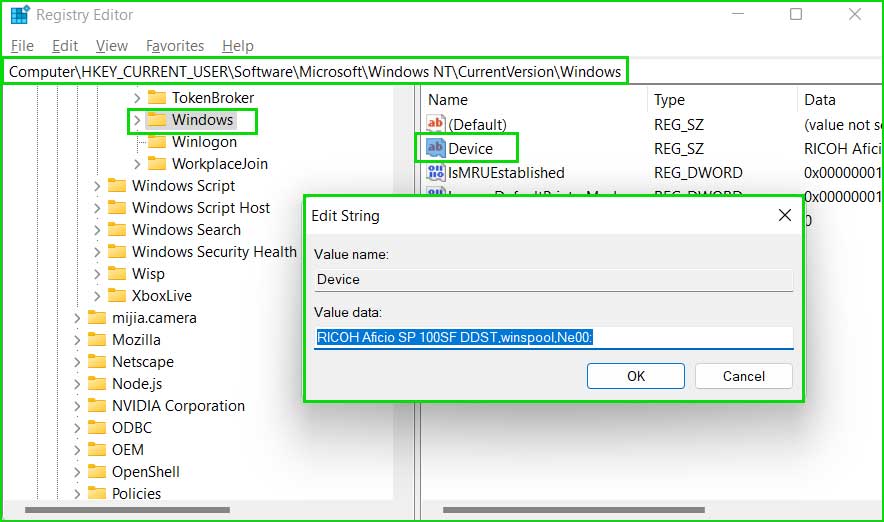The image size is (884, 522).
Task: Confirm the Edit String dialog with OK
Action: [x=635, y=376]
